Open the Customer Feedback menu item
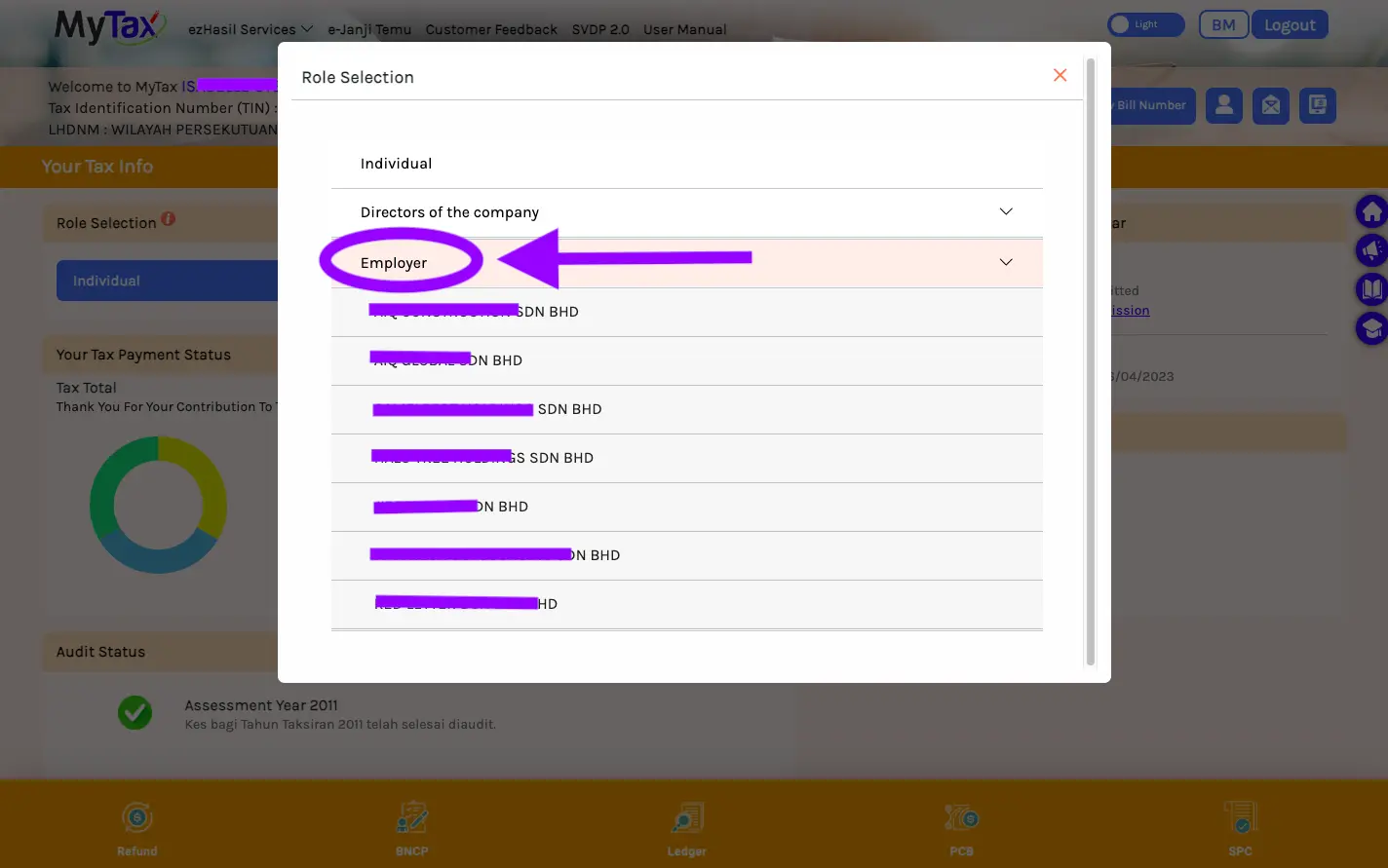The width and height of the screenshot is (1388, 868). tap(491, 29)
